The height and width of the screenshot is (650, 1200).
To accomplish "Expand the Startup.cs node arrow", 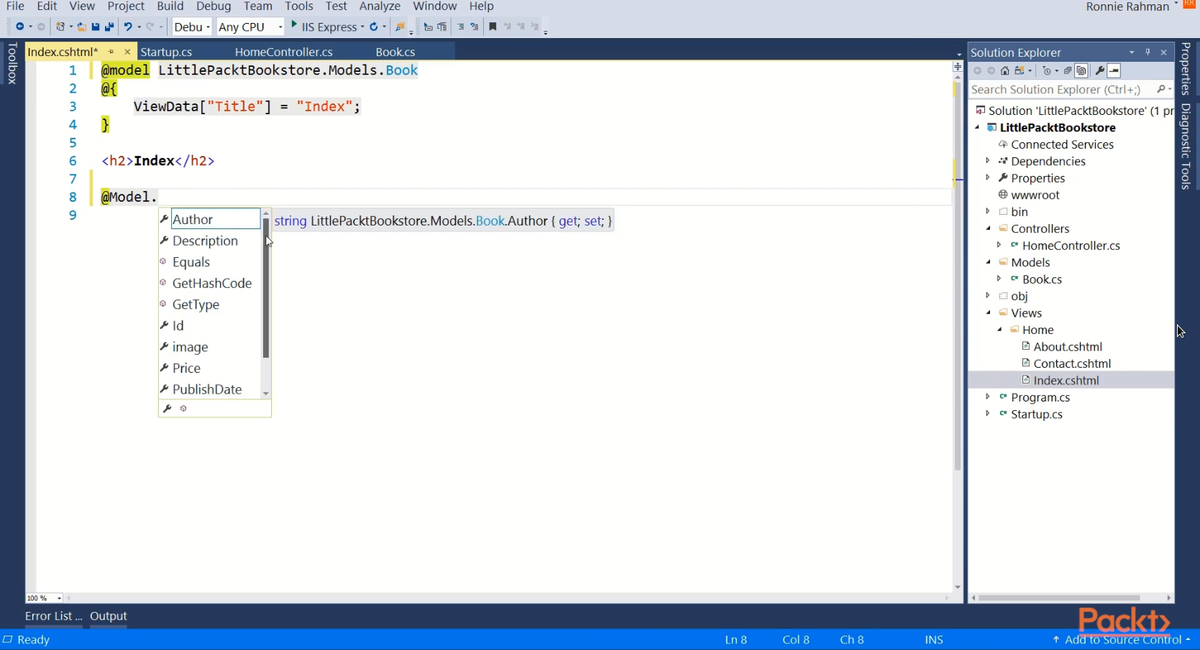I will [x=988, y=414].
